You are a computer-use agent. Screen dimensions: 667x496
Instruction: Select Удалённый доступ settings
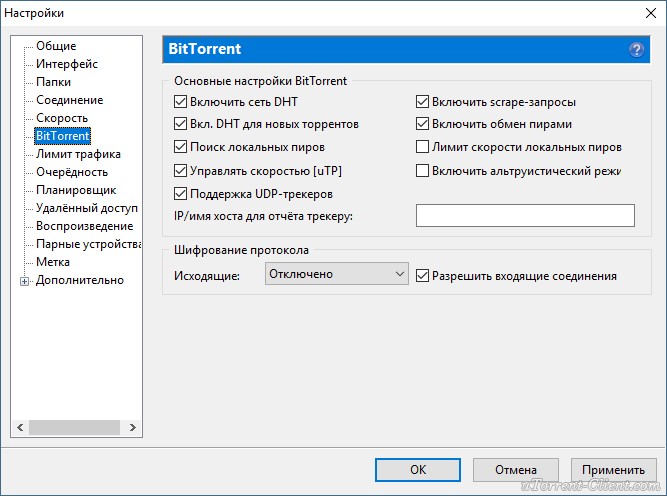pyautogui.click(x=87, y=208)
